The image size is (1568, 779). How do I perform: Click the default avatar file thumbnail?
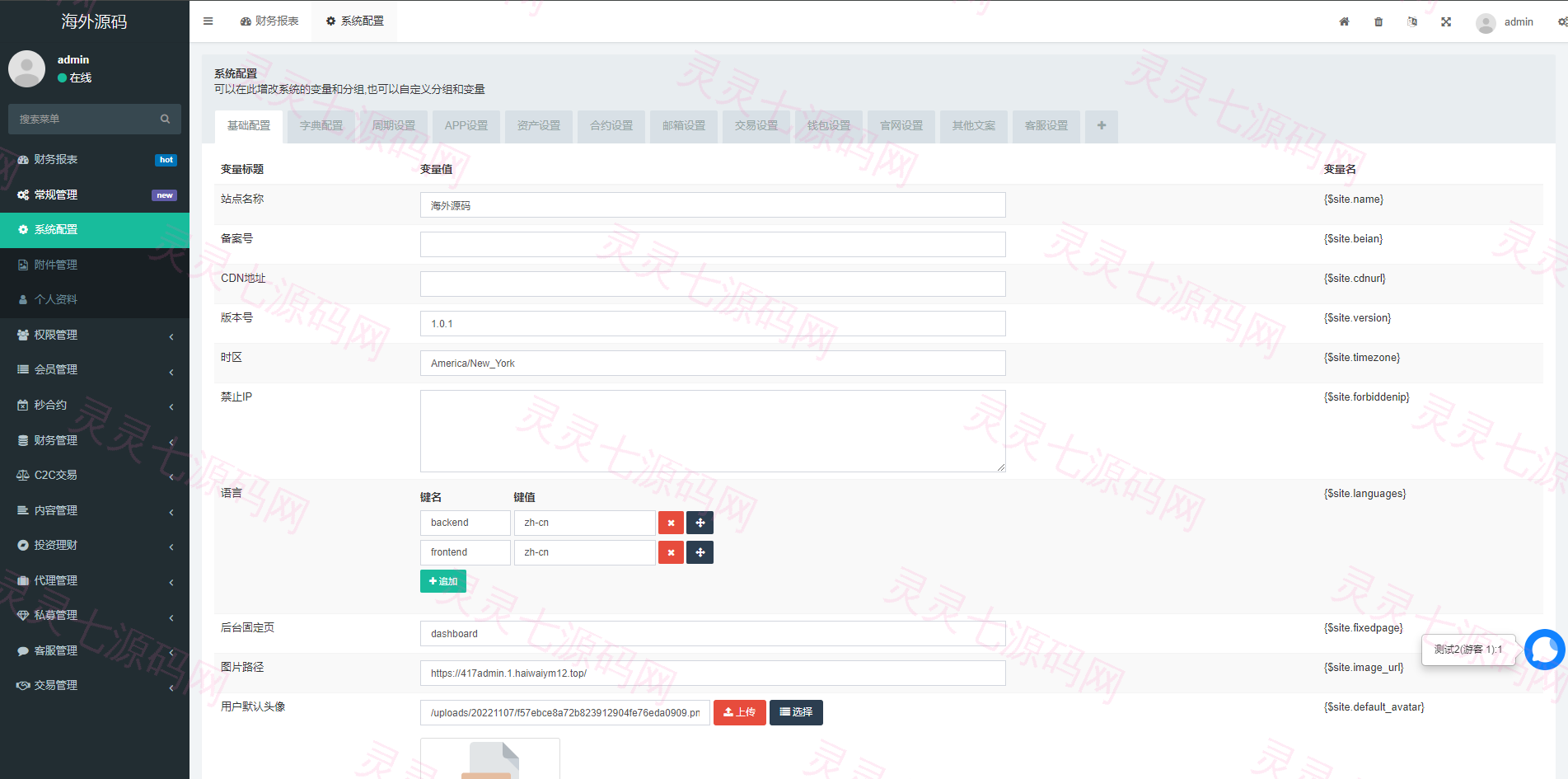click(x=490, y=758)
